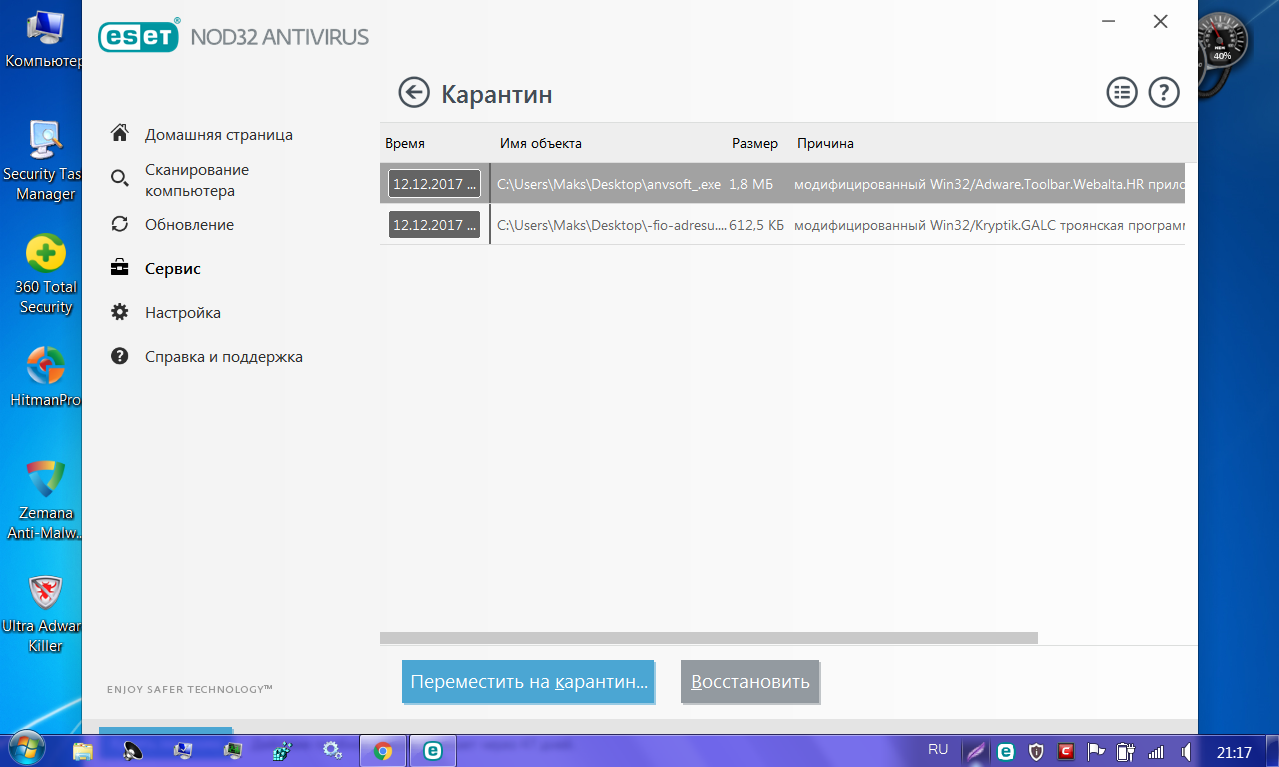Open Настройка settings section
The image size is (1279, 767).
(x=182, y=313)
